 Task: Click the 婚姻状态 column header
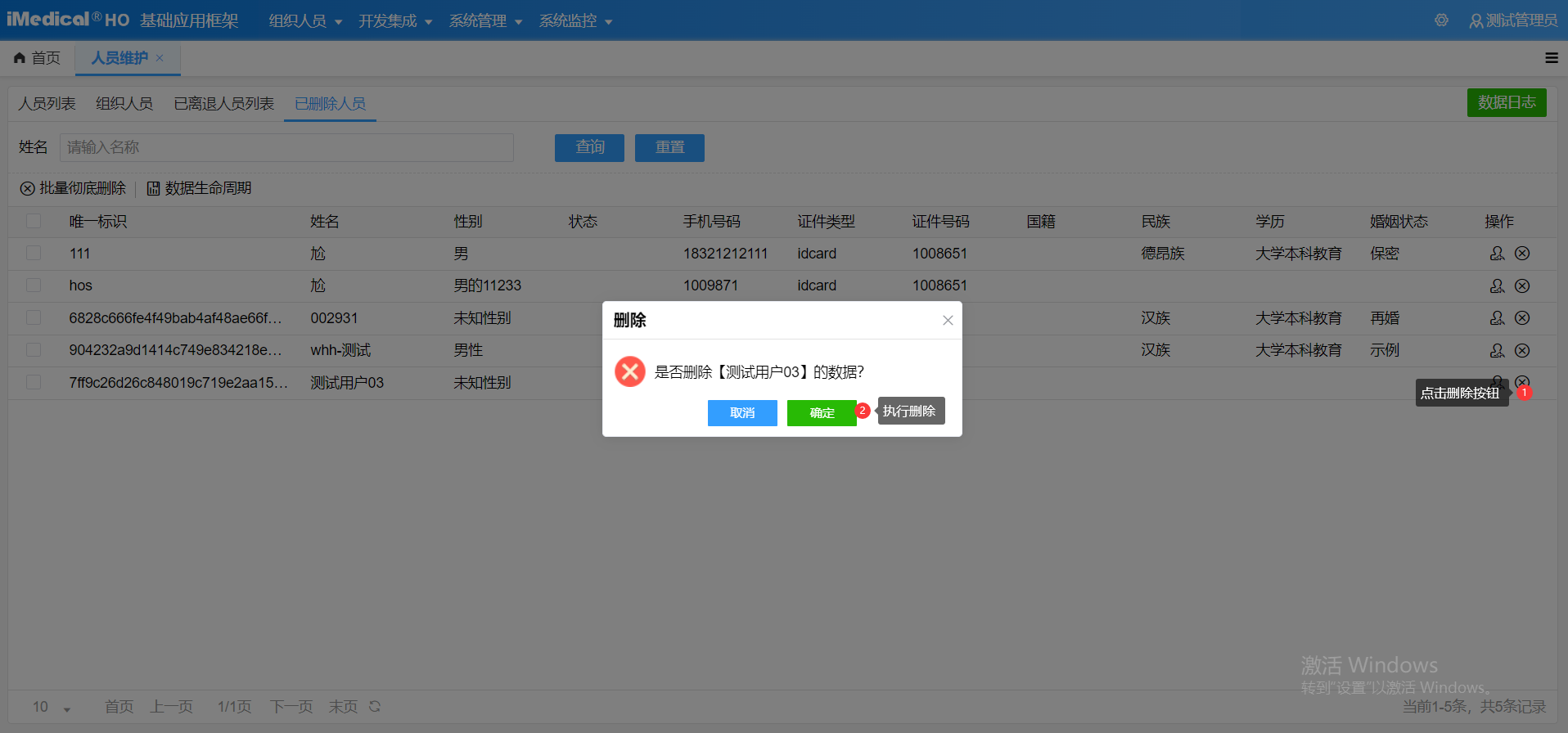1399,222
